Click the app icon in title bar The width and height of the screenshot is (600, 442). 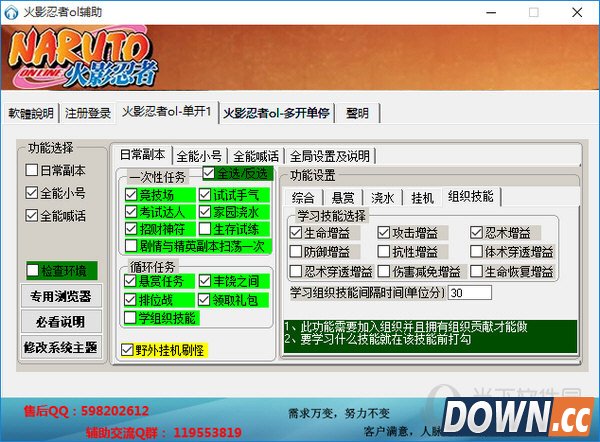click(x=11, y=12)
